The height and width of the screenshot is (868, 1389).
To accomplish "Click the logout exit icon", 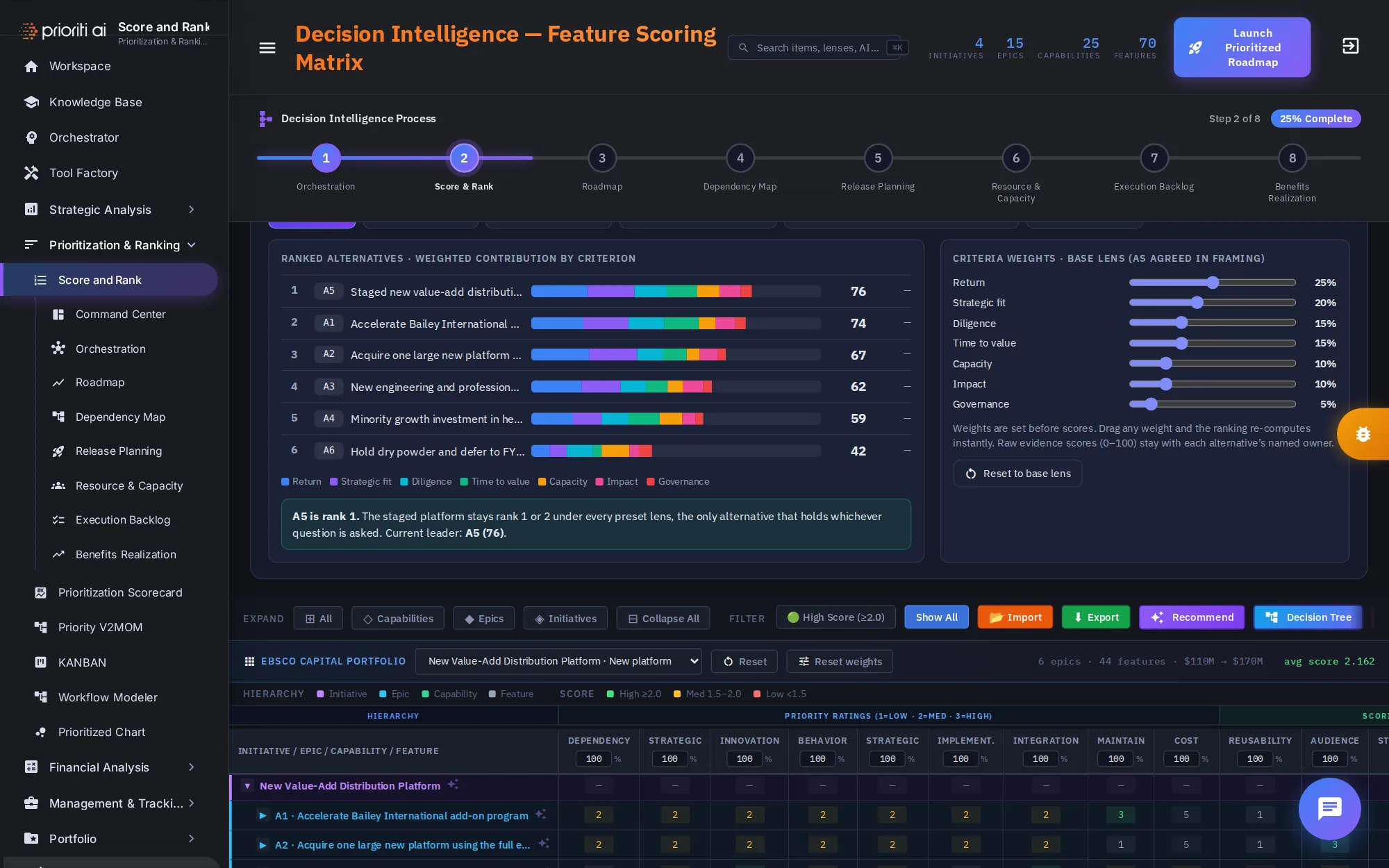I will coord(1350,47).
